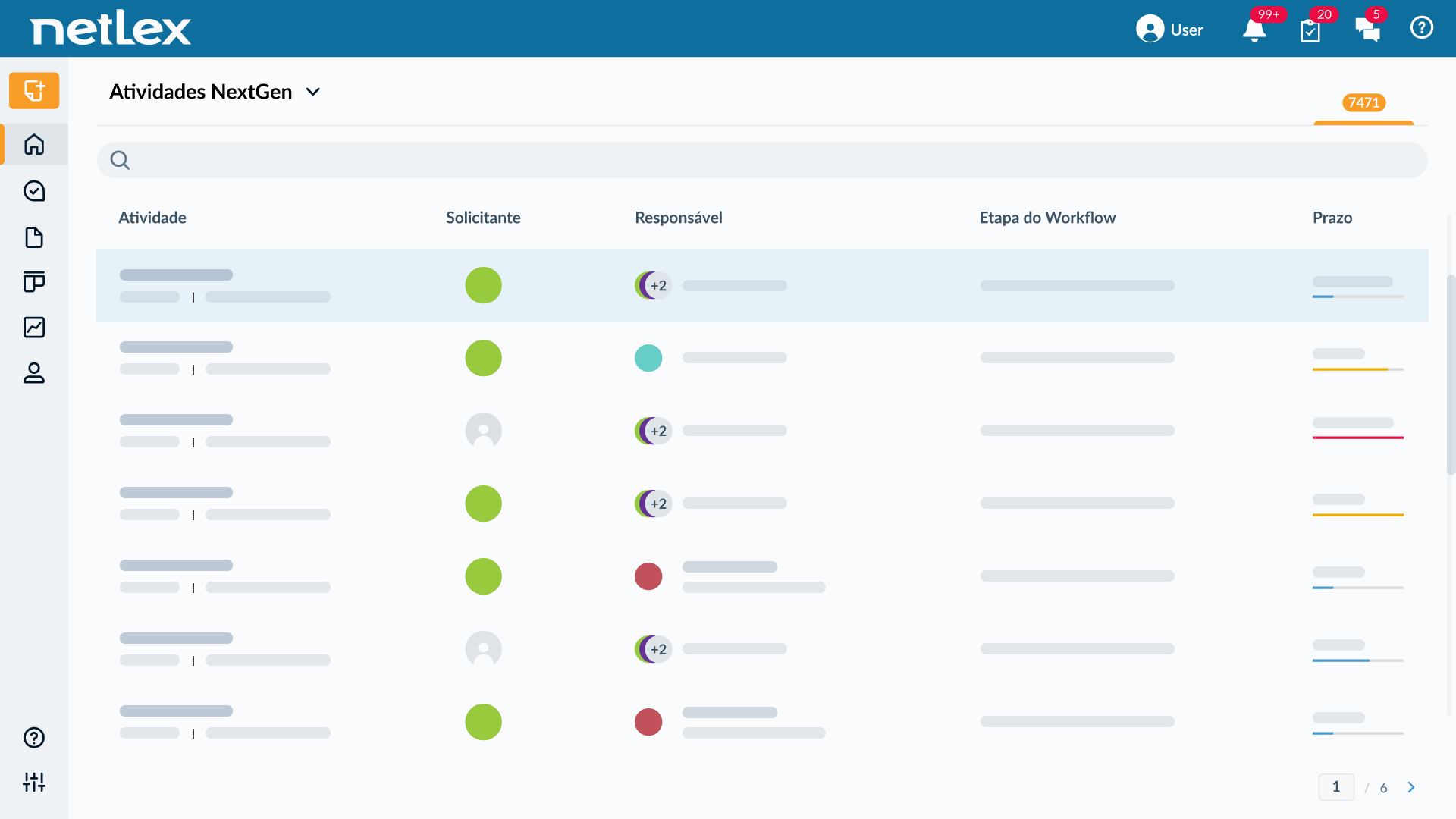The width and height of the screenshot is (1456, 819).
Task: Click the second row's green solicitante avatar
Action: 484,358
